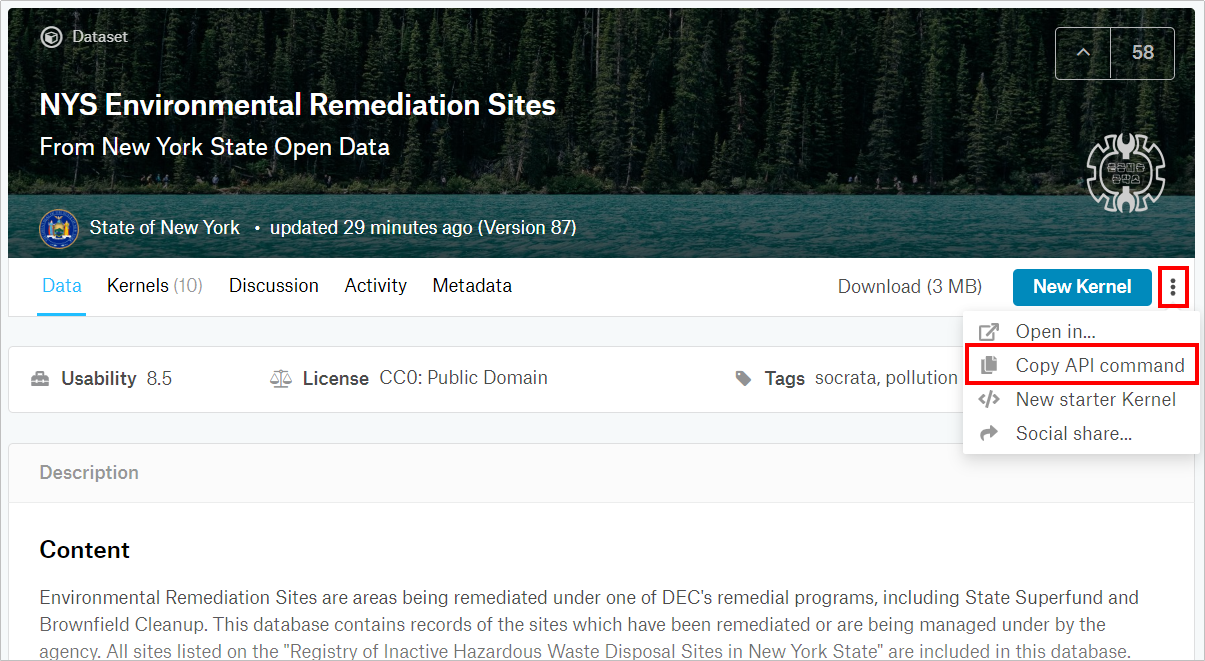Open the three-dot more options menu
1205x661 pixels.
(1173, 287)
